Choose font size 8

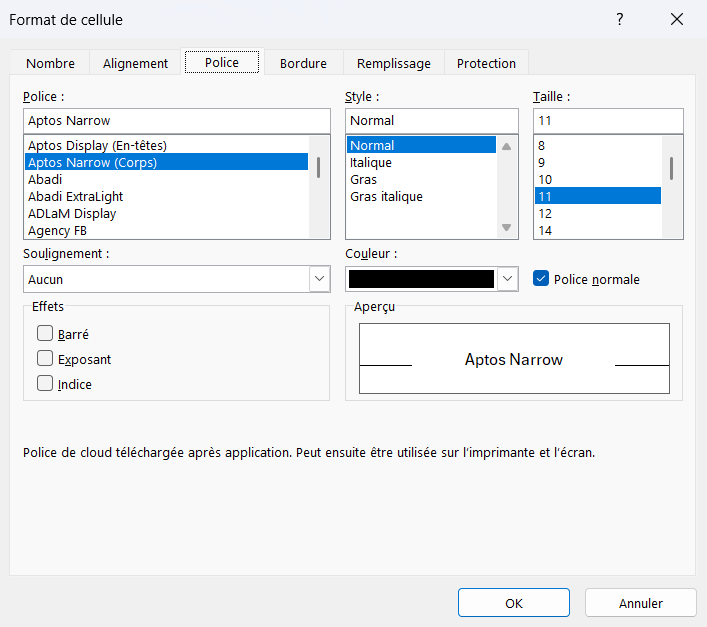[x=598, y=145]
